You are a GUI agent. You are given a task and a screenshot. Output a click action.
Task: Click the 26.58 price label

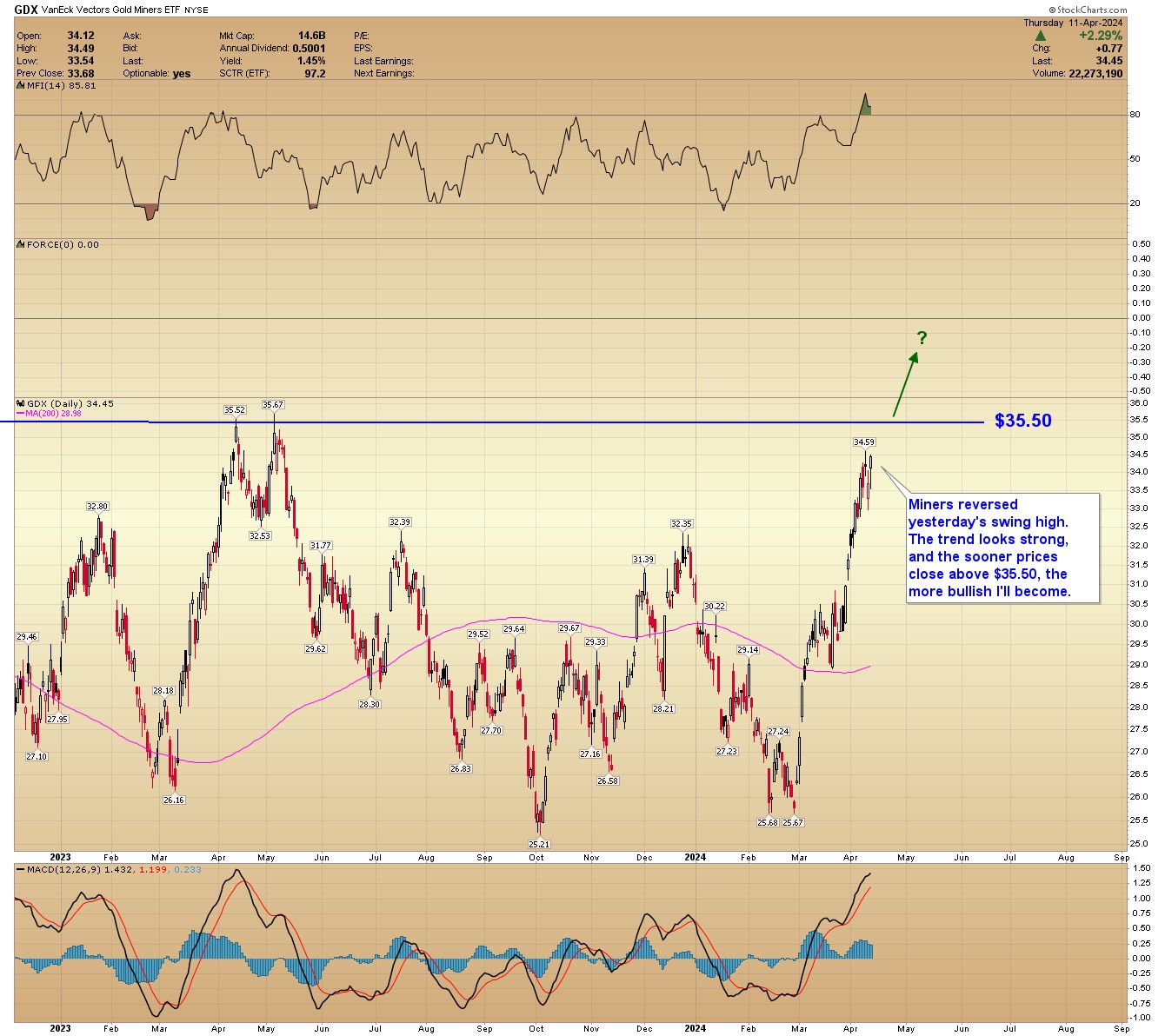click(608, 781)
